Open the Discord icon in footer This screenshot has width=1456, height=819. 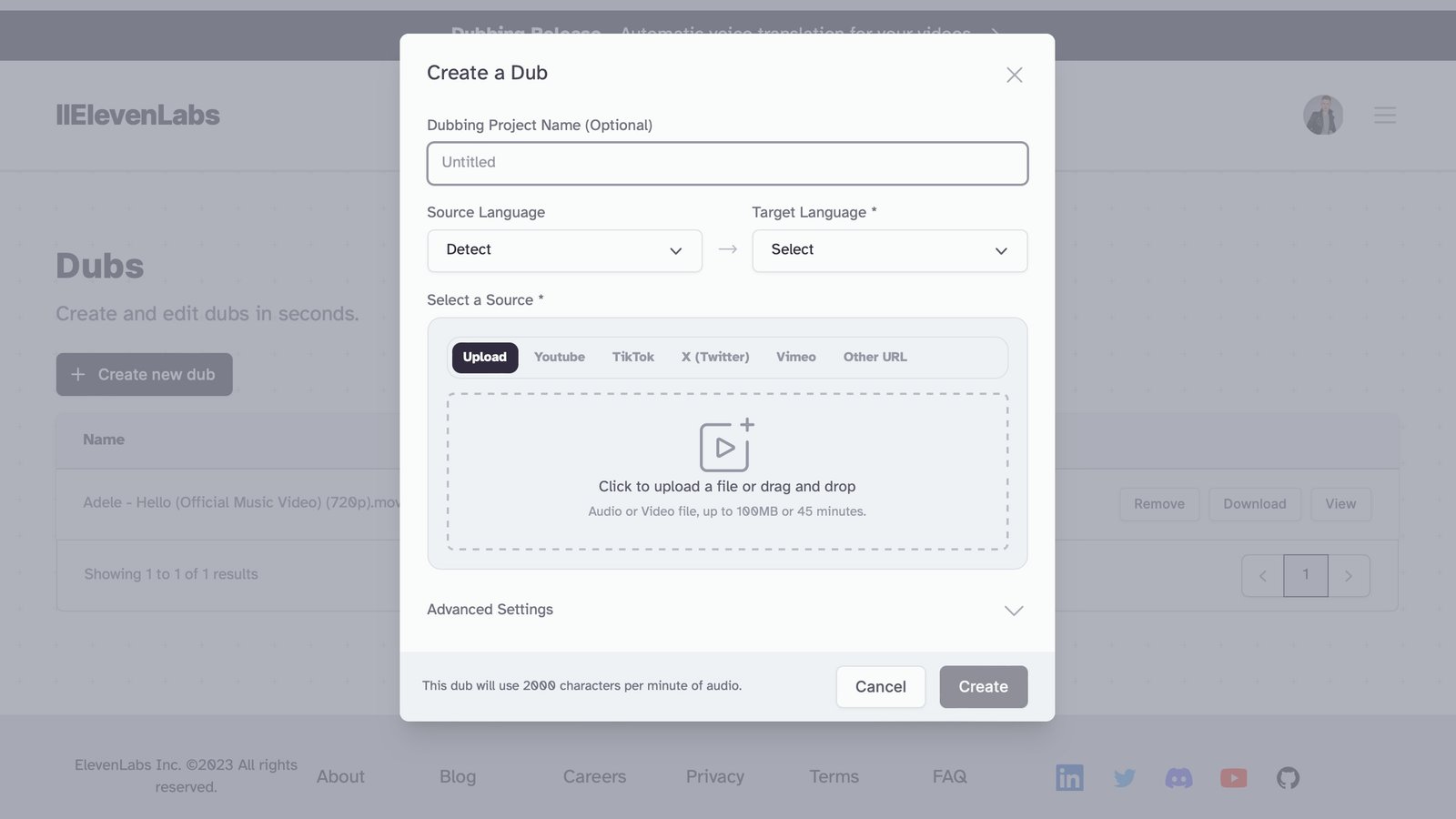tap(1178, 778)
